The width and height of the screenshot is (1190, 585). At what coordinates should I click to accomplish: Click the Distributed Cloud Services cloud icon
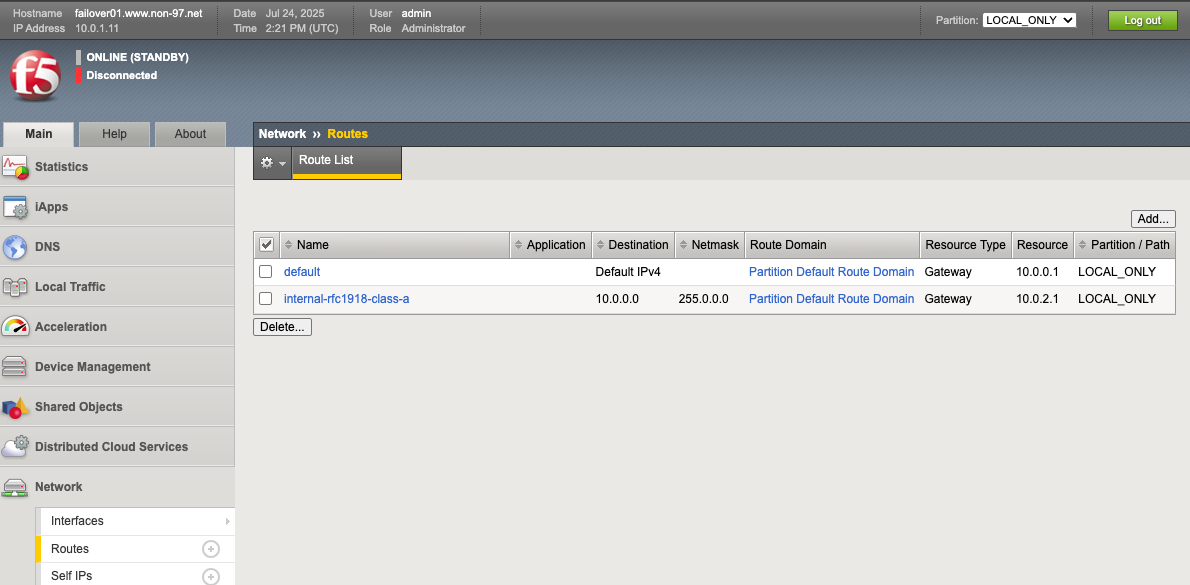[15, 447]
